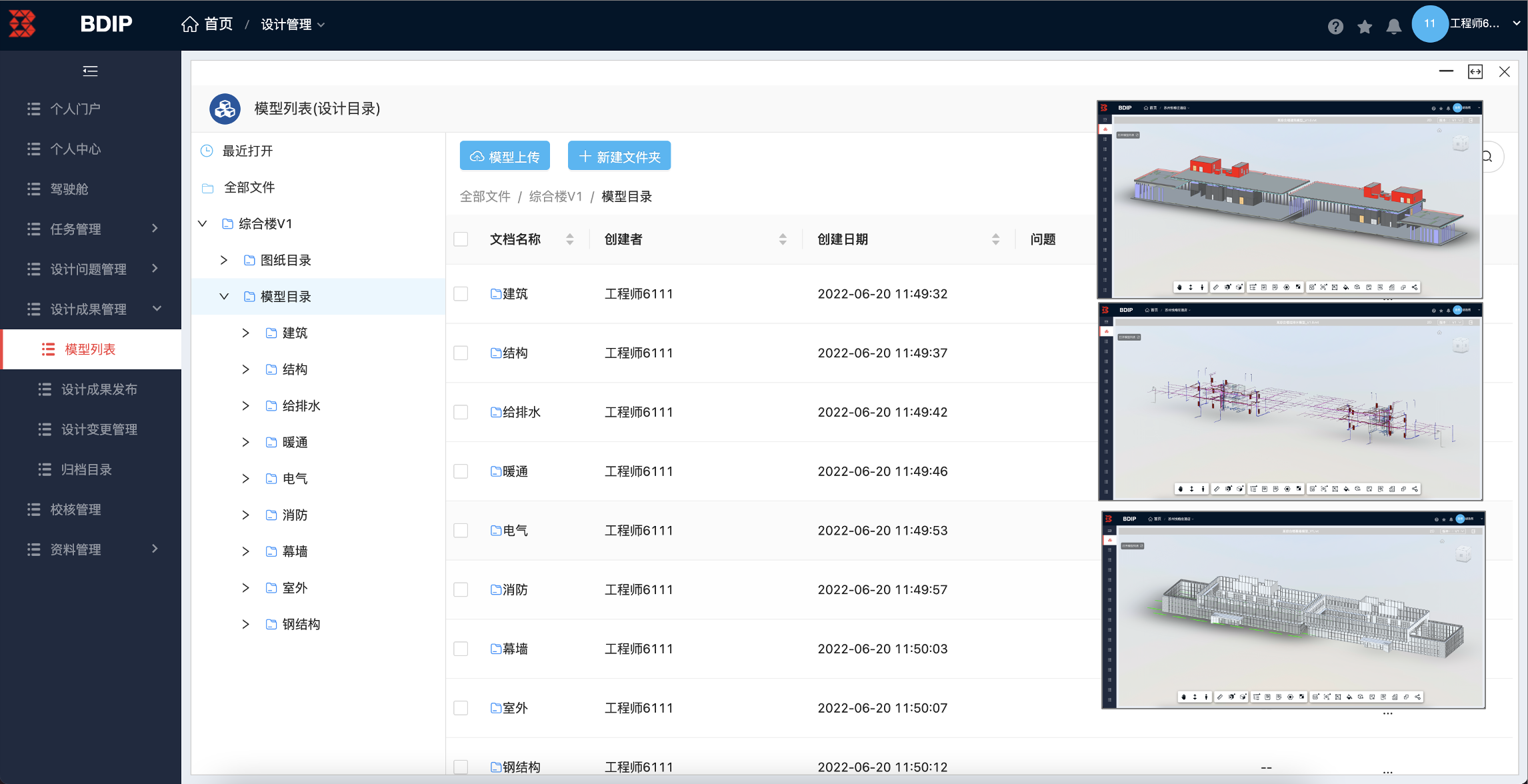This screenshot has height=784, width=1528.
Task: Check the 暖通 row checkbox
Action: point(461,471)
